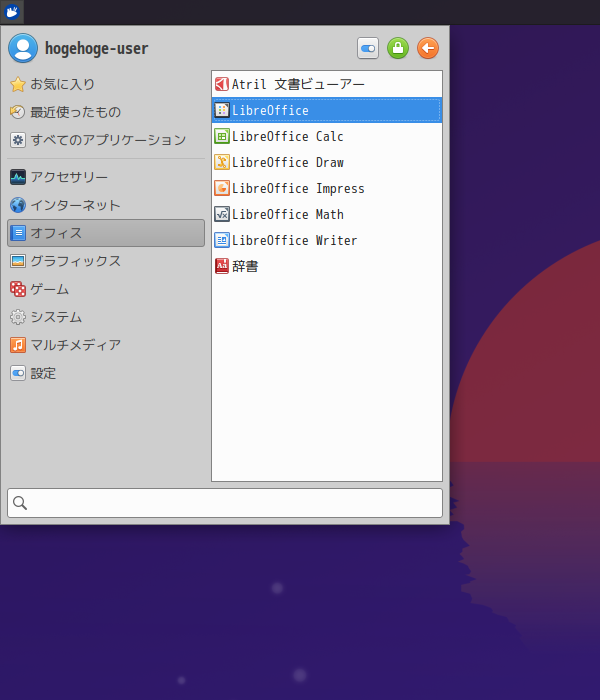600x700 pixels.
Task: Launch the highlighted LibreOffice entry
Action: pyautogui.click(x=327, y=110)
